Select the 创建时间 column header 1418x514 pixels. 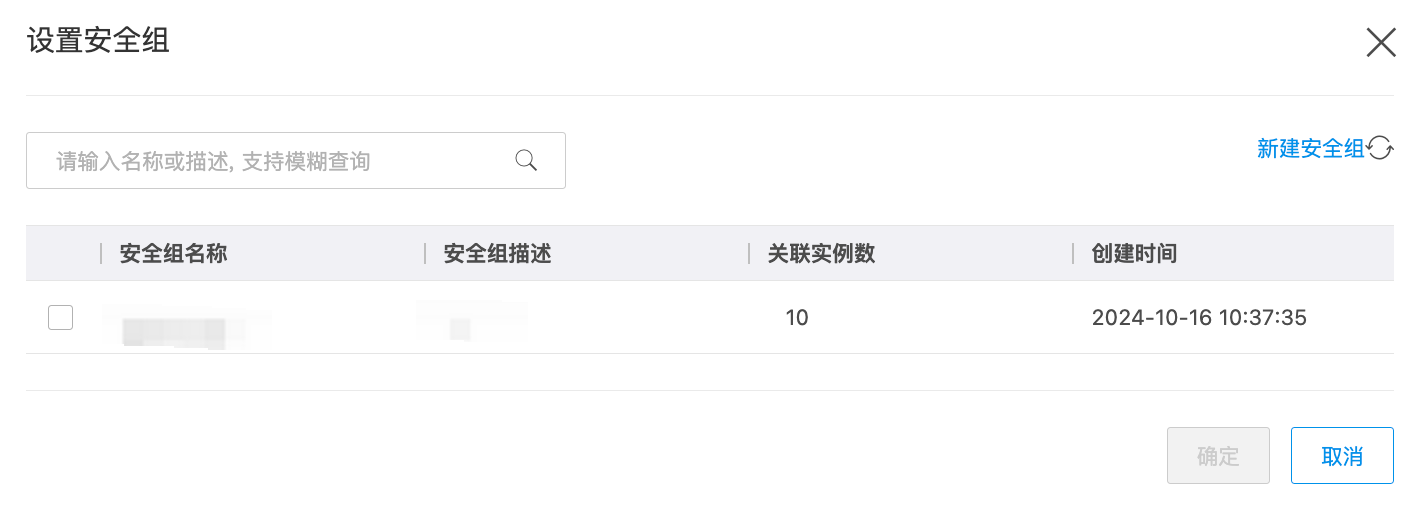(x=1134, y=253)
